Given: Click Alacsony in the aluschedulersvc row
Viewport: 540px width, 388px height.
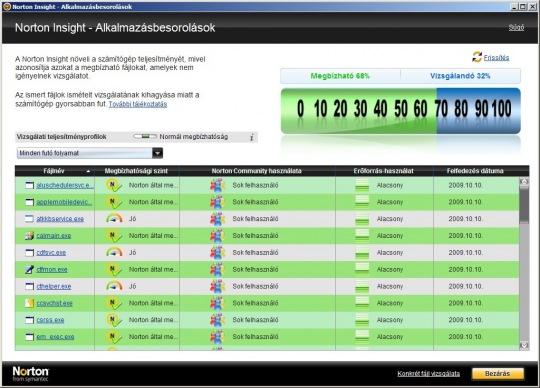Looking at the screenshot, I should click(x=390, y=185).
